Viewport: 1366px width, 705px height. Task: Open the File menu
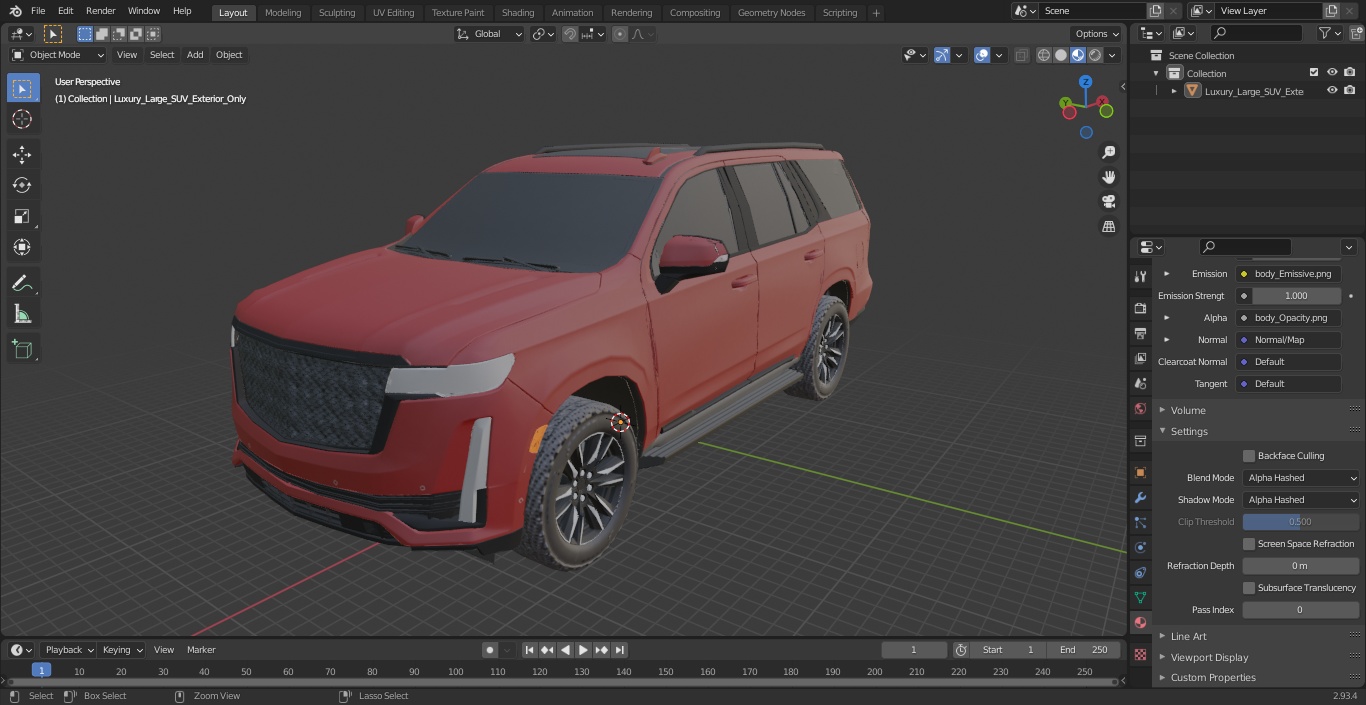tap(38, 11)
